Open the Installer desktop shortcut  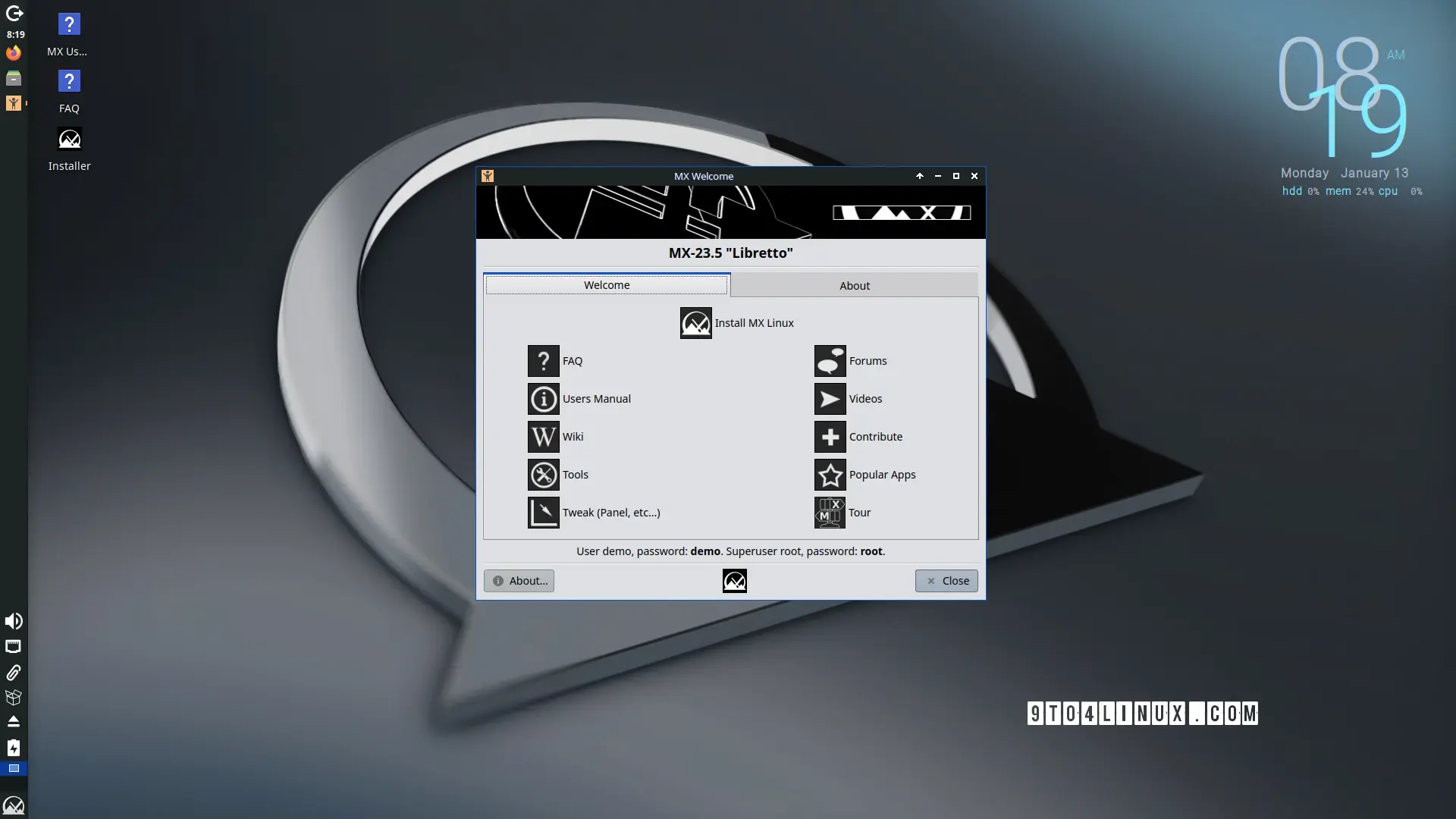[x=69, y=149]
